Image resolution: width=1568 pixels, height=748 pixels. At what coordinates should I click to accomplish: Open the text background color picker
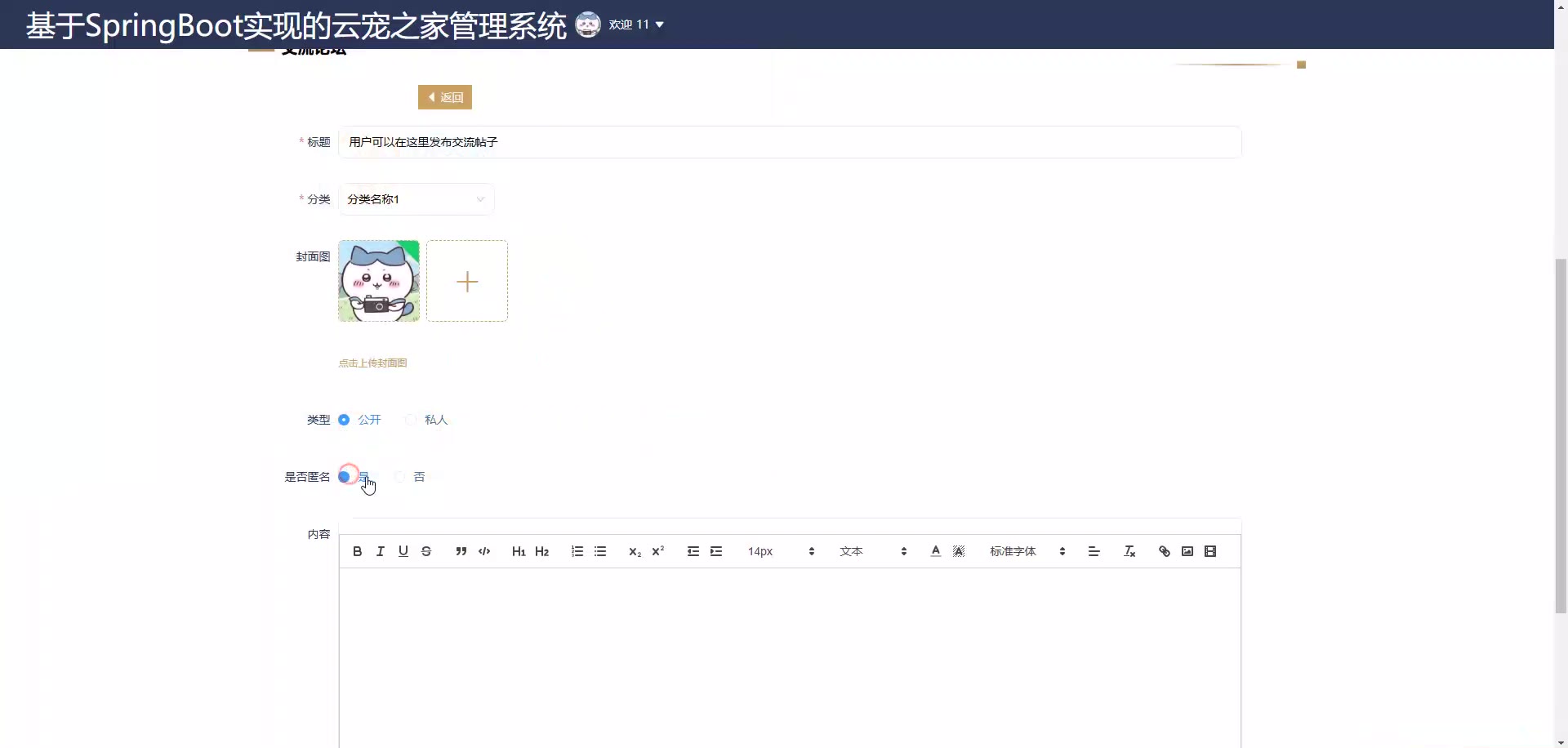click(x=959, y=551)
